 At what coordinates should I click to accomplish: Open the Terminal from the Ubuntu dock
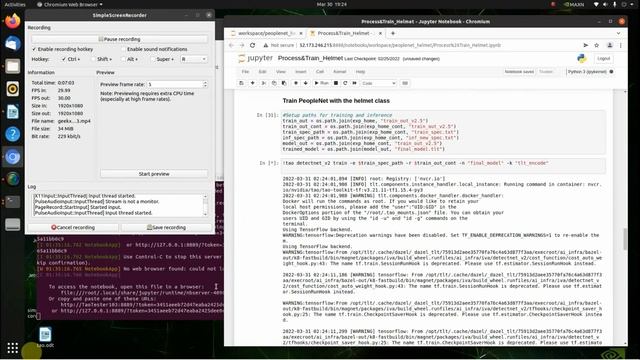12,202
